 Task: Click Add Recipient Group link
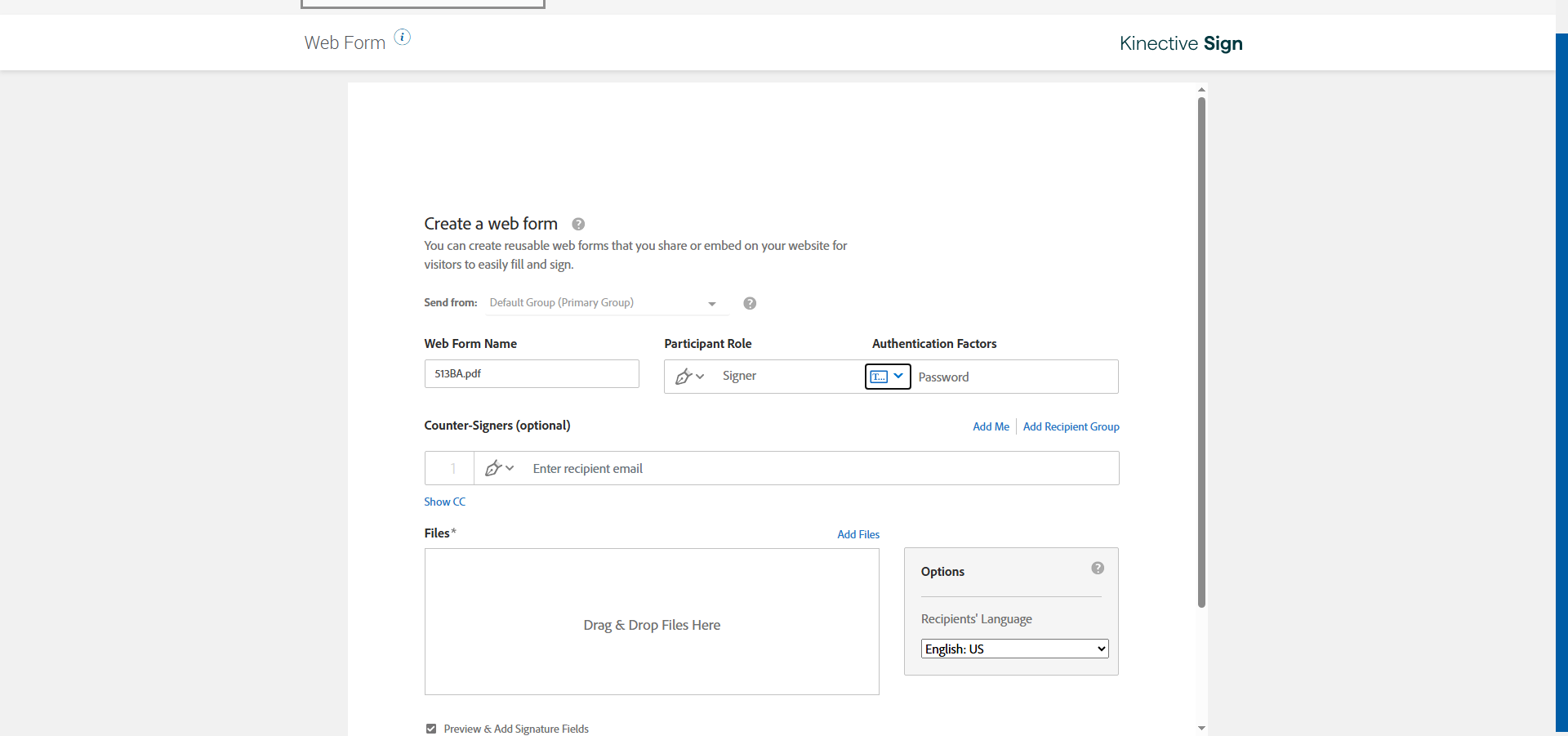pyautogui.click(x=1071, y=426)
